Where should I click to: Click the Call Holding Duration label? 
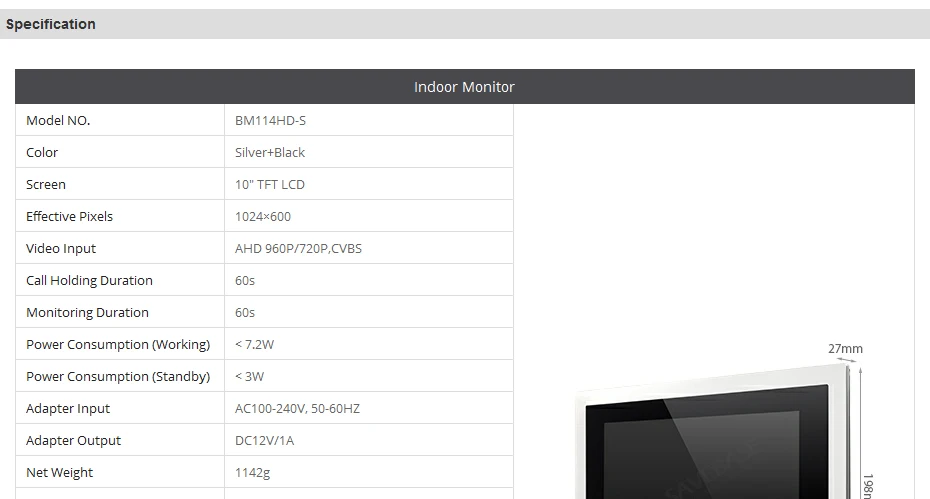click(x=89, y=281)
